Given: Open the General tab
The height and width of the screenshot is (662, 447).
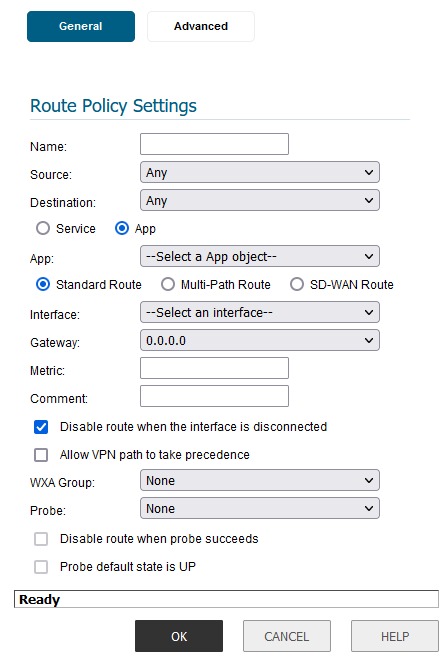Looking at the screenshot, I should 81,26.
